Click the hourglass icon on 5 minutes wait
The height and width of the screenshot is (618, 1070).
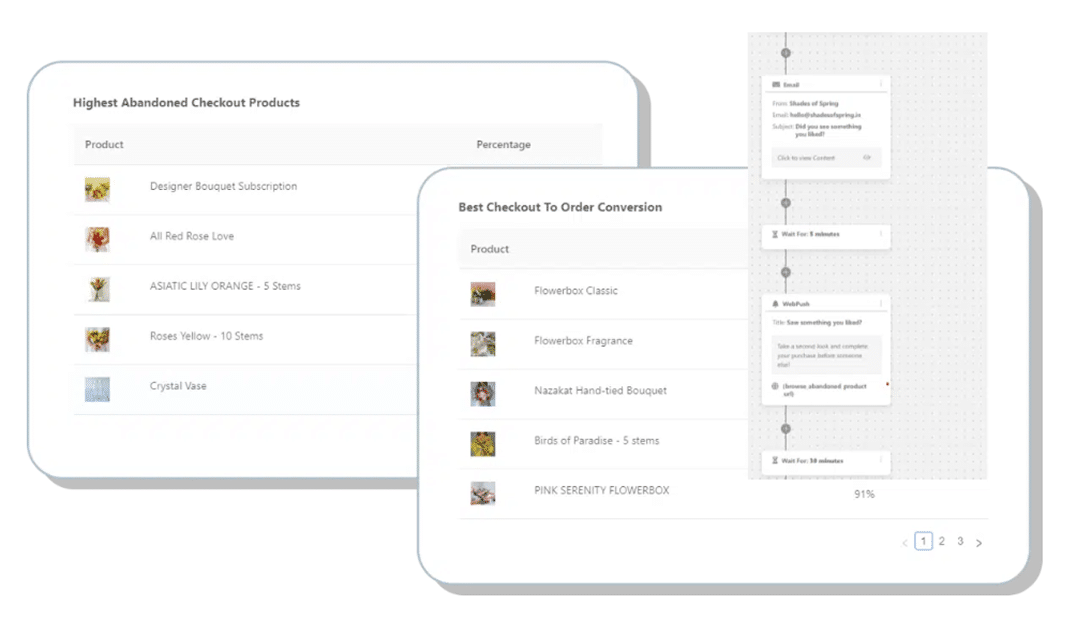(775, 234)
